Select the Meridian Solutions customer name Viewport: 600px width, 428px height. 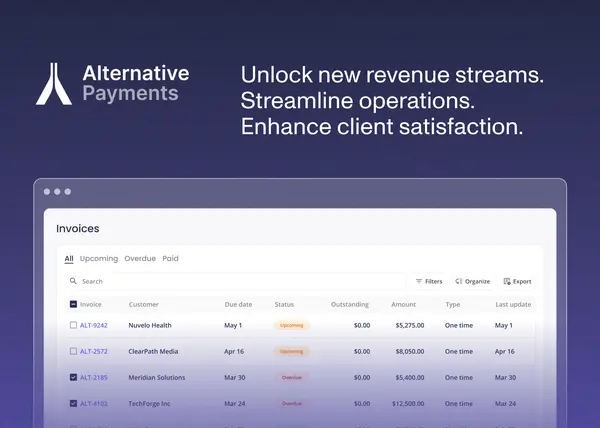(x=157, y=377)
